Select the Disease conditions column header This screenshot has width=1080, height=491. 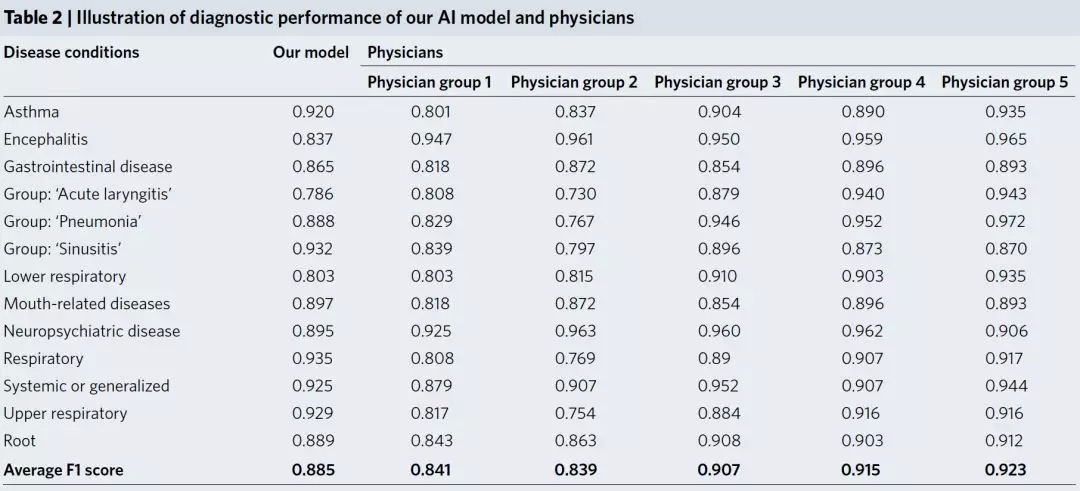pos(71,52)
